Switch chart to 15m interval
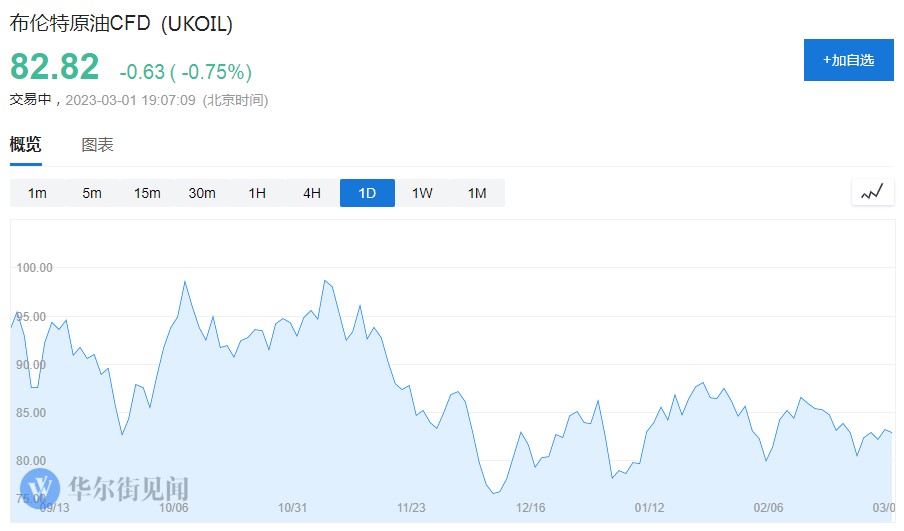This screenshot has height=531, width=904. (x=147, y=193)
